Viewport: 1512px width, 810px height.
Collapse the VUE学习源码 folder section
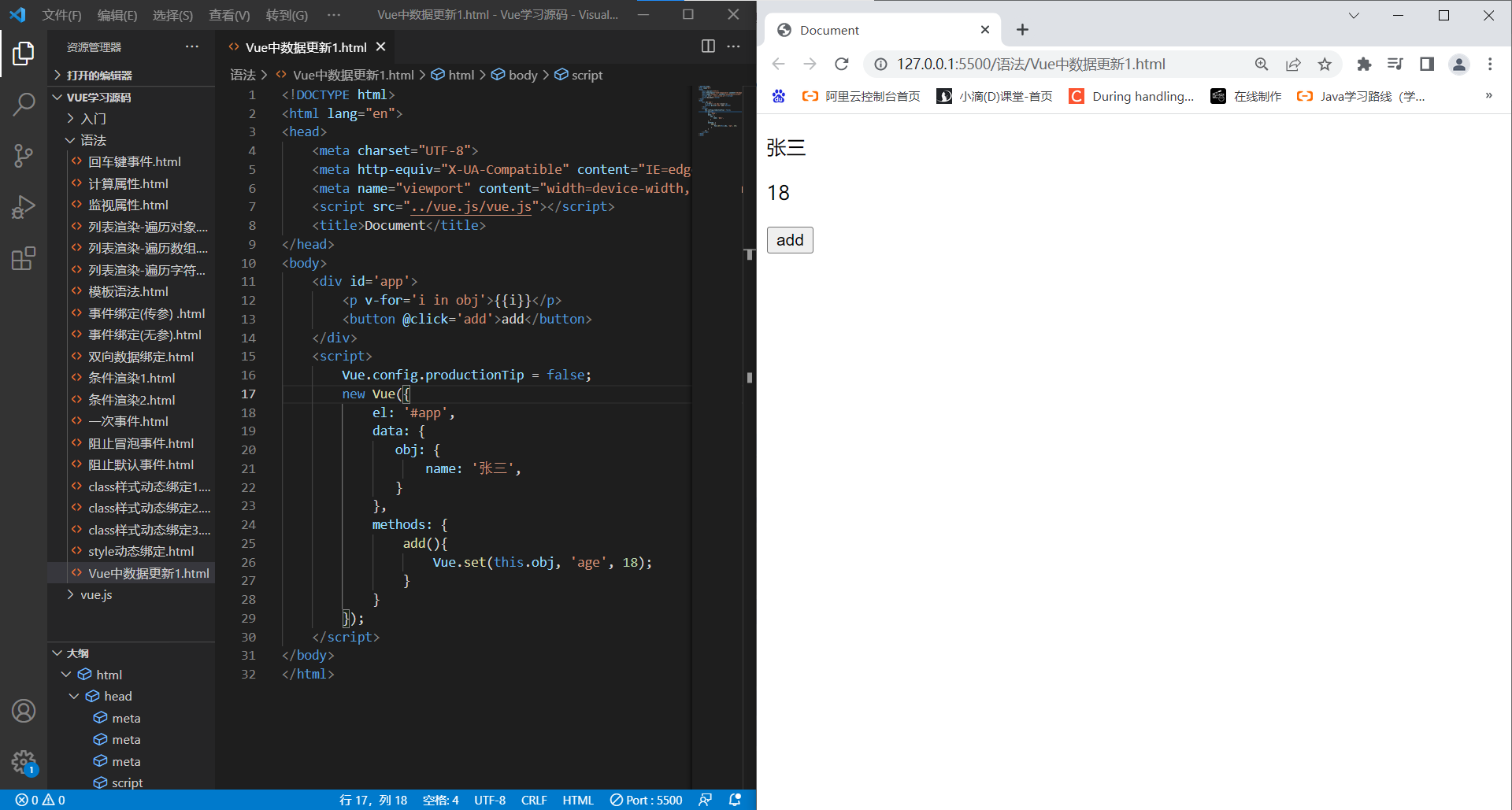pos(131,98)
